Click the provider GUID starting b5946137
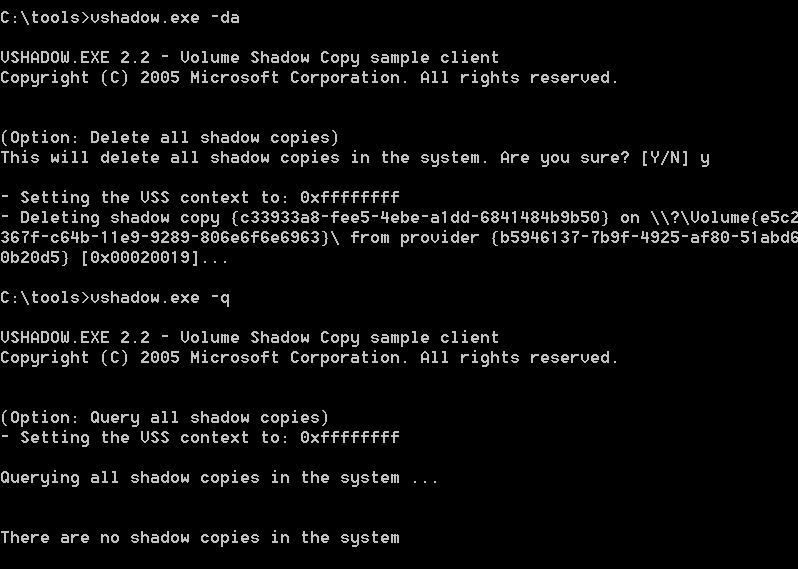The width and height of the screenshot is (798, 569). pos(644,238)
